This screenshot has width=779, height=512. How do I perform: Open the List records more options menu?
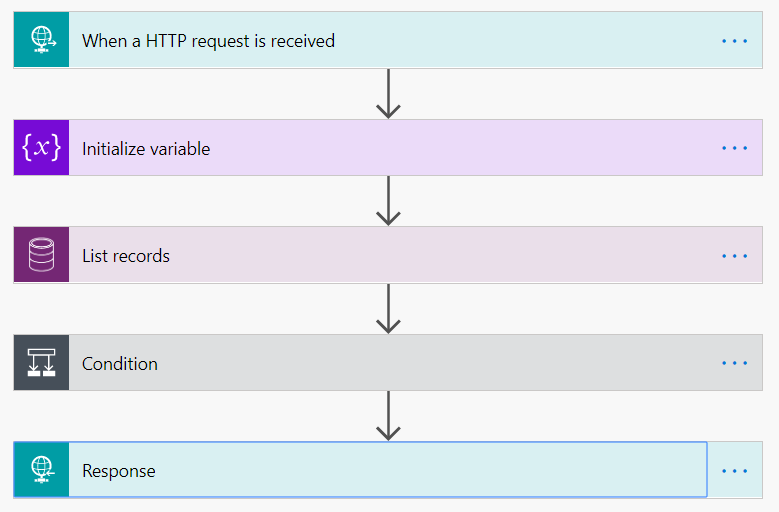coord(734,256)
